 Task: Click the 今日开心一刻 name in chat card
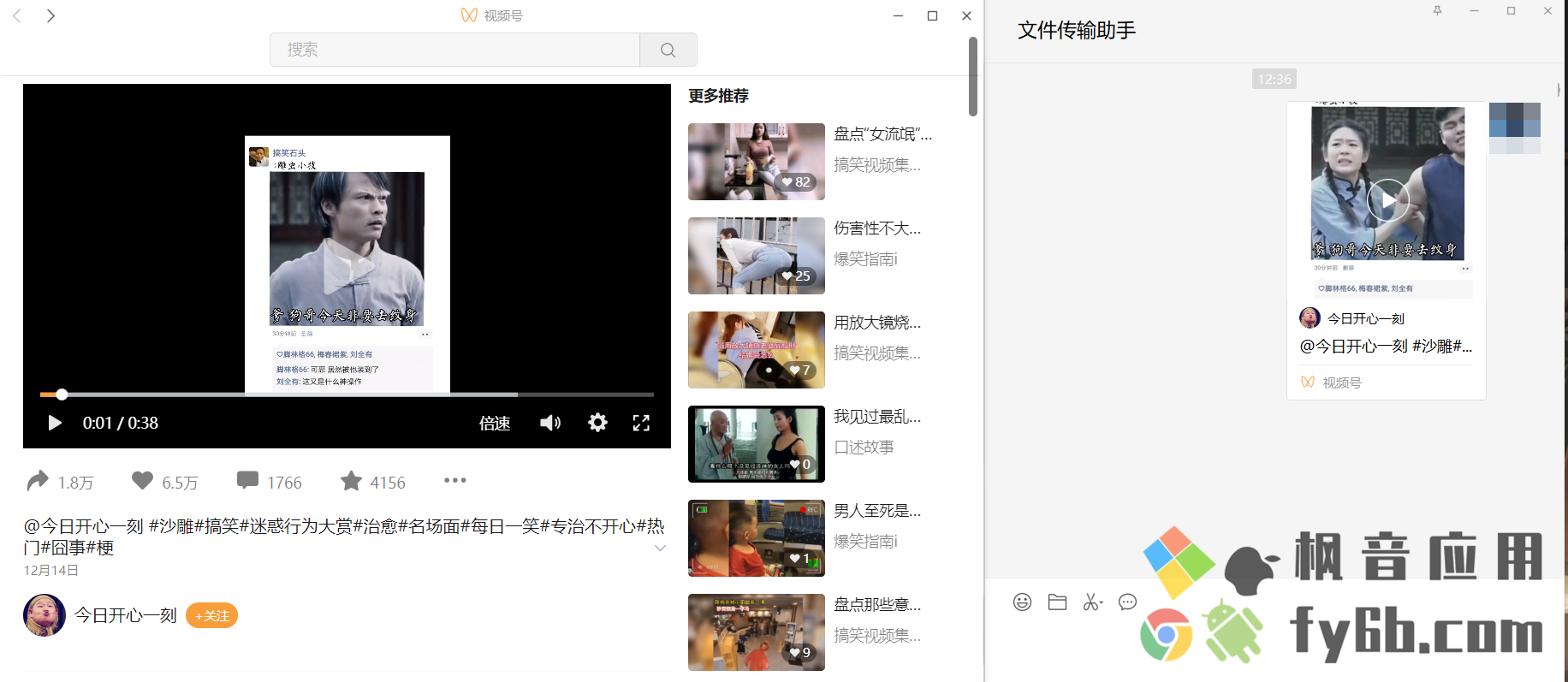[1365, 318]
